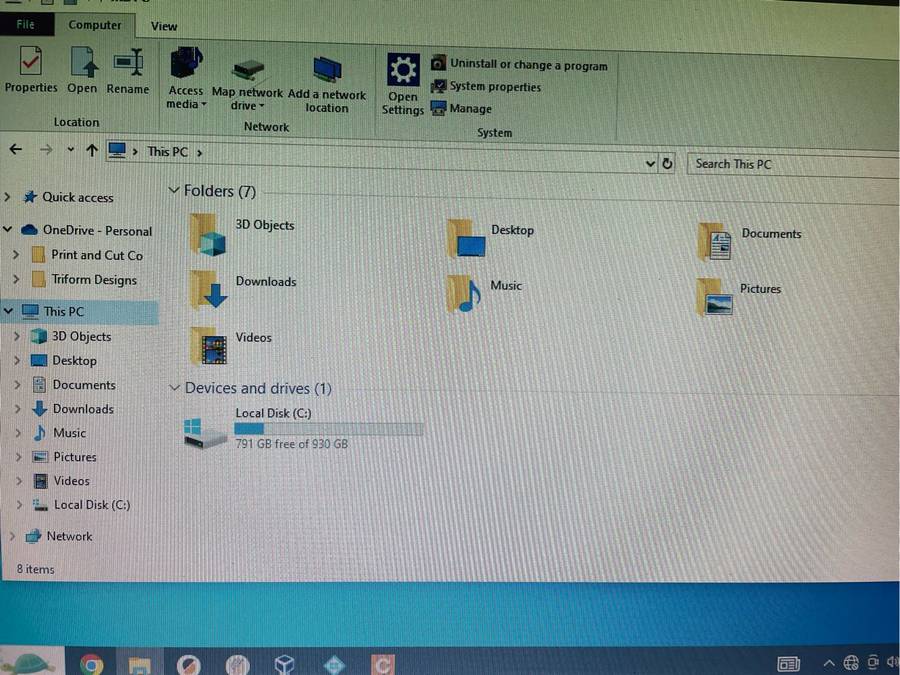Open the File menu

pyautogui.click(x=25, y=23)
